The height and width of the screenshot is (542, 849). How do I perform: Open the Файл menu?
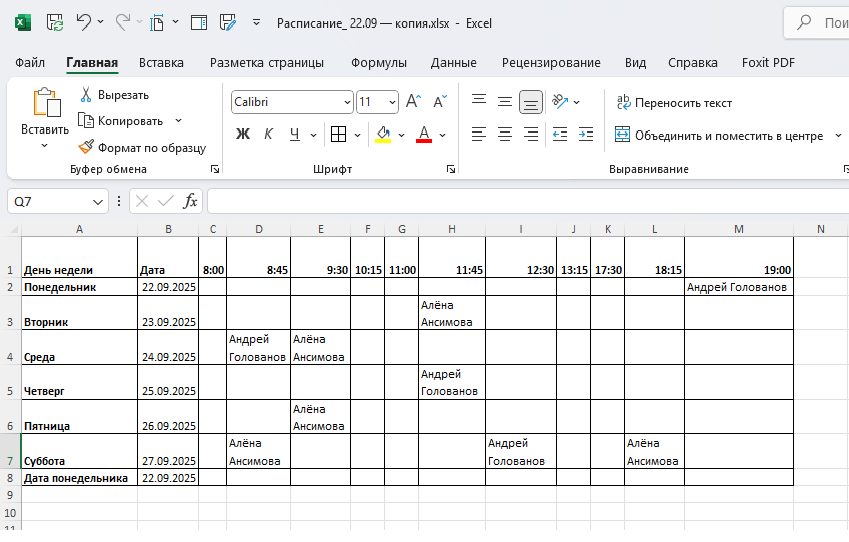pyautogui.click(x=30, y=63)
